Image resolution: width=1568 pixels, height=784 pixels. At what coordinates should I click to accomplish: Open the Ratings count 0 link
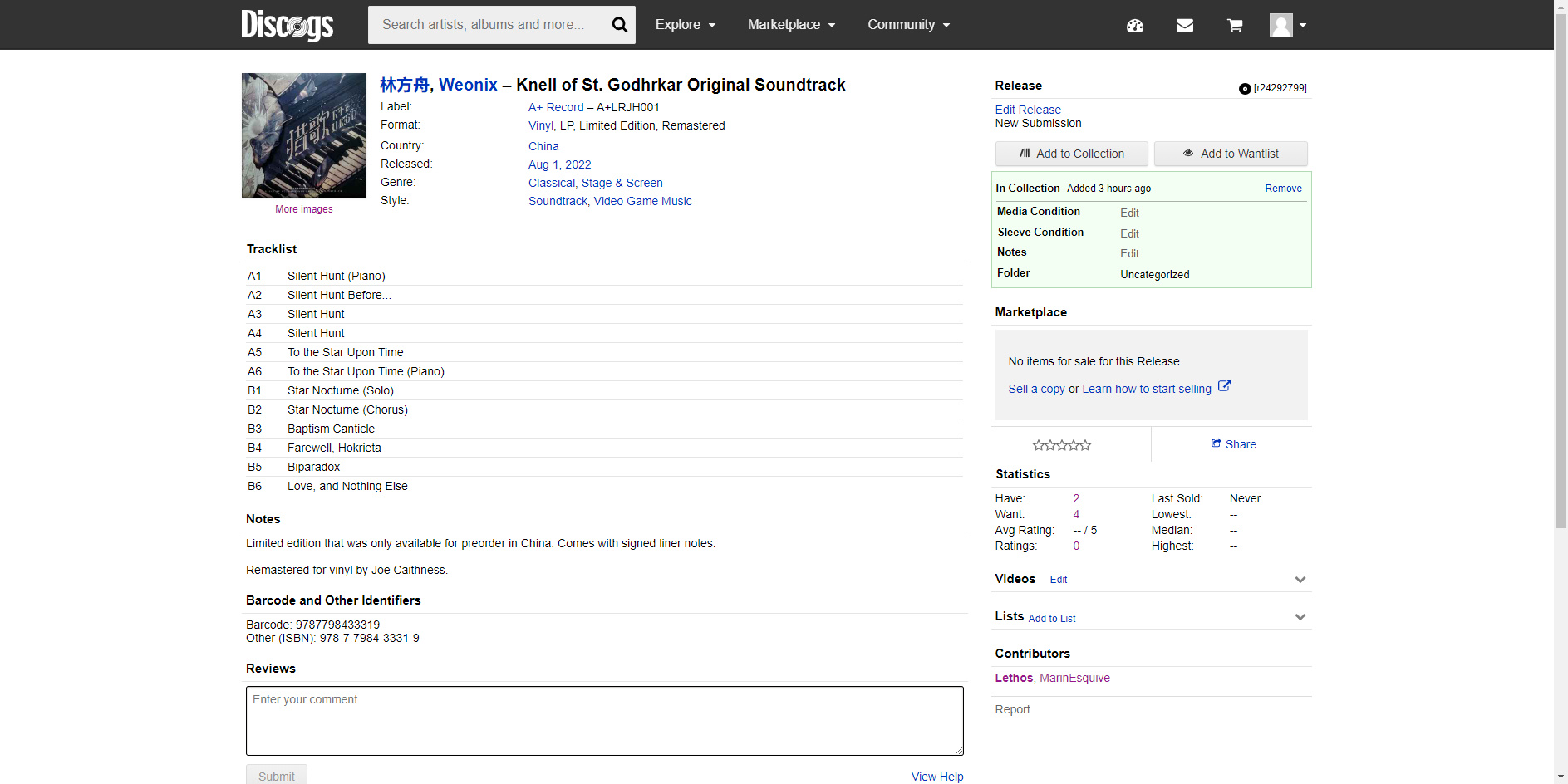point(1076,546)
